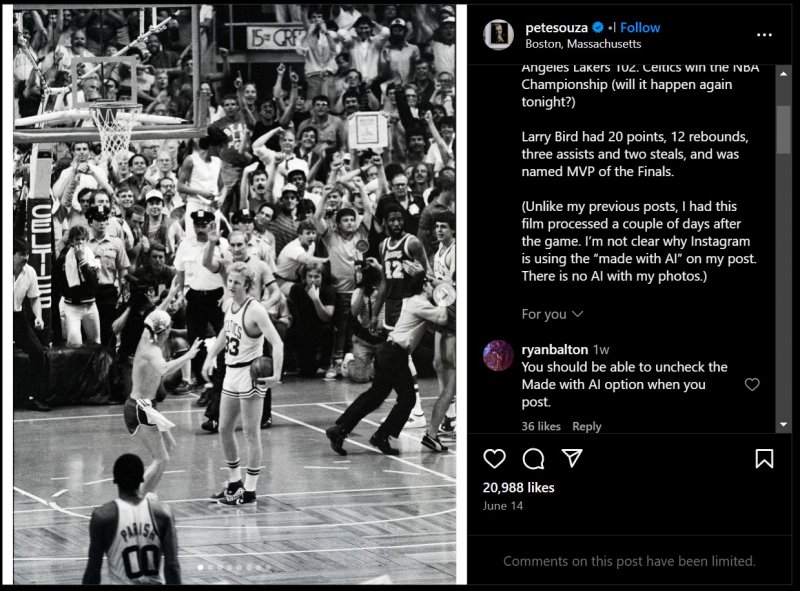Viewport: 800px width, 591px height.
Task: Click scrollbar down arrow in comments
Action: click(783, 425)
